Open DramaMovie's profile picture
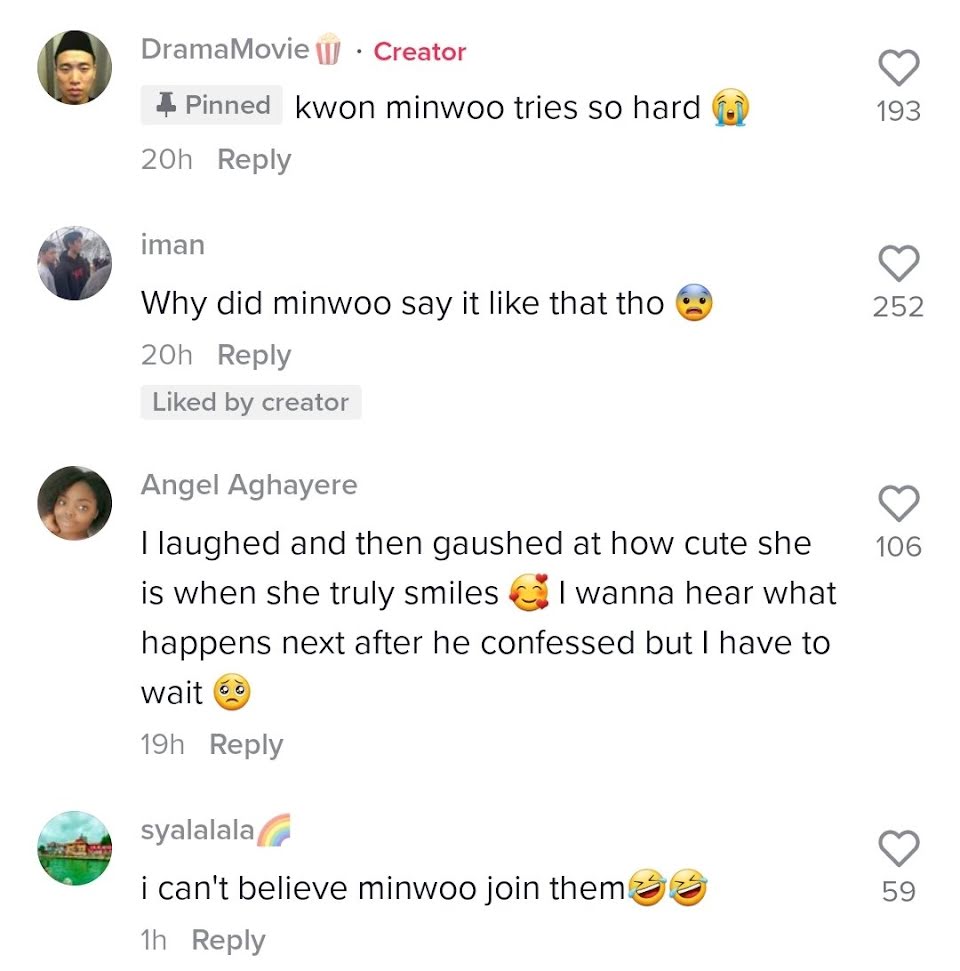This screenshot has height=971, width=960. 75,67
